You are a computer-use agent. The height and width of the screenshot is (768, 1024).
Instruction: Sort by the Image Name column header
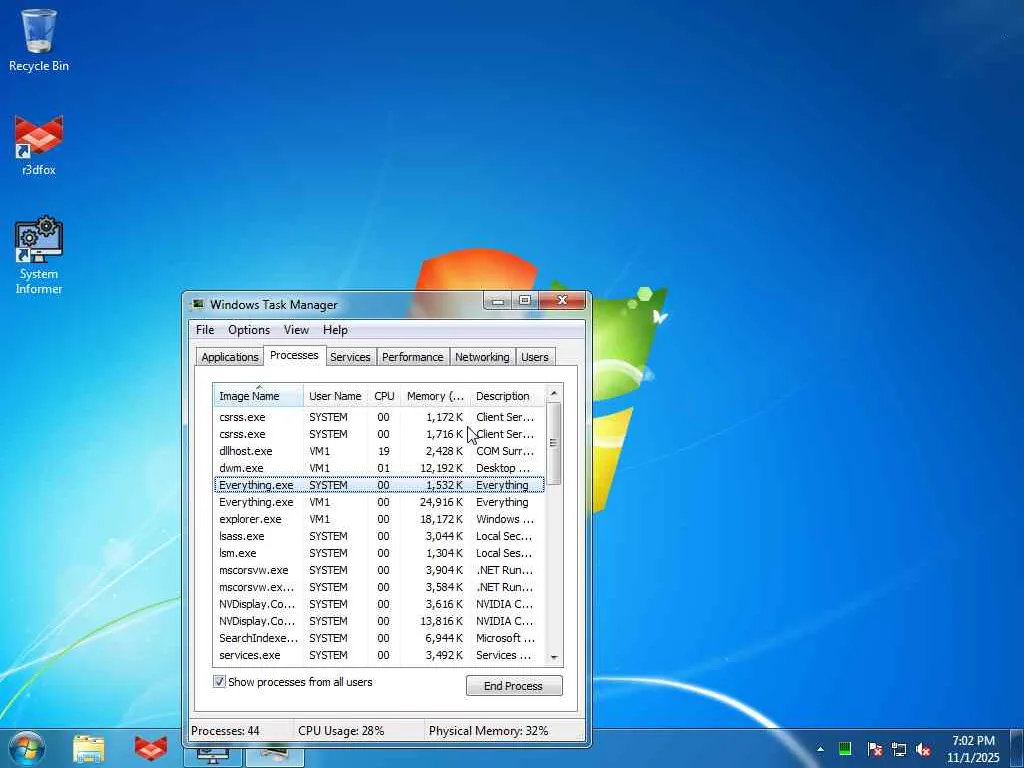click(x=259, y=396)
